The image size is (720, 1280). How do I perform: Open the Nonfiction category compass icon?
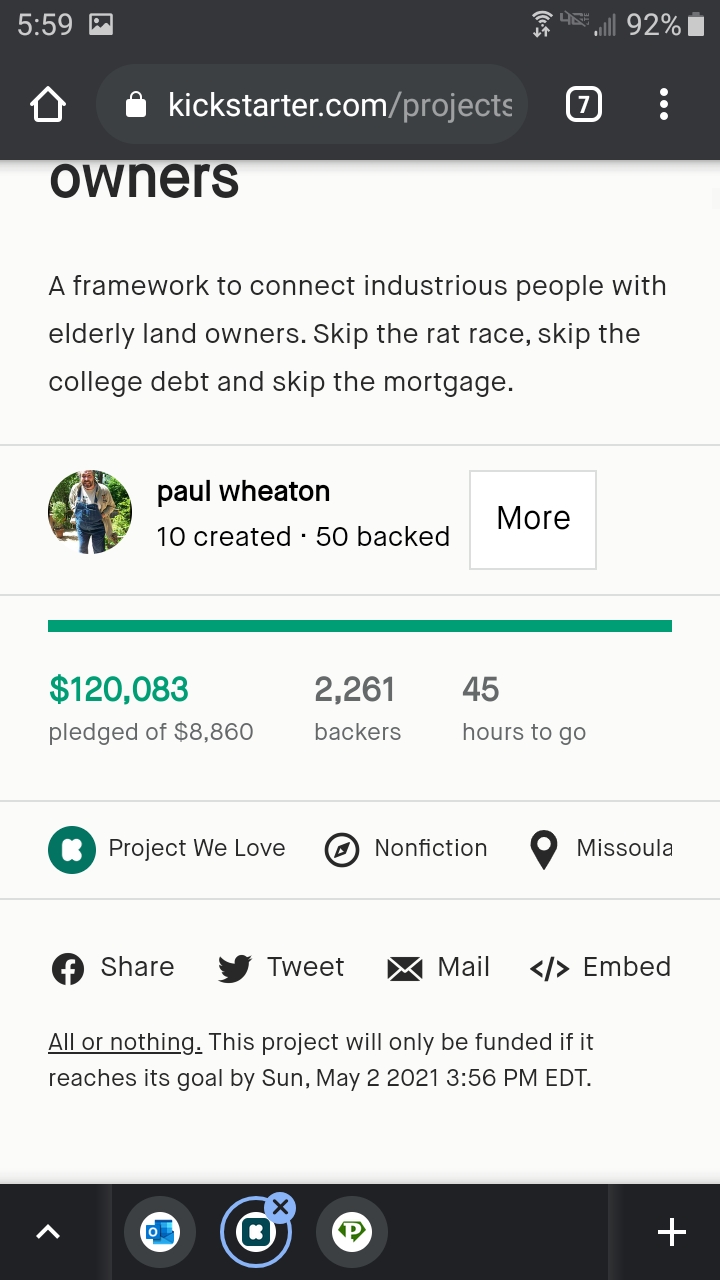[x=342, y=850]
